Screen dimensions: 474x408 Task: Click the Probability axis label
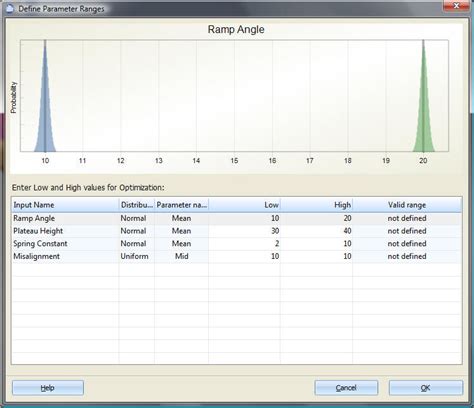[14, 97]
